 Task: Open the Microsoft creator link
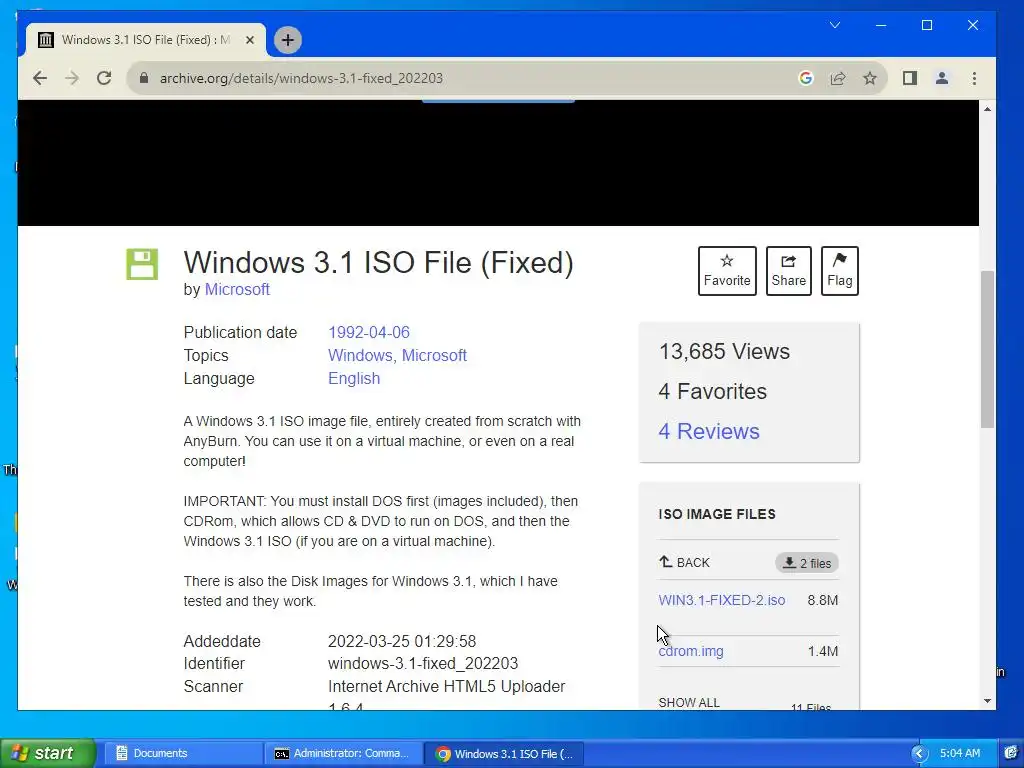click(x=237, y=289)
